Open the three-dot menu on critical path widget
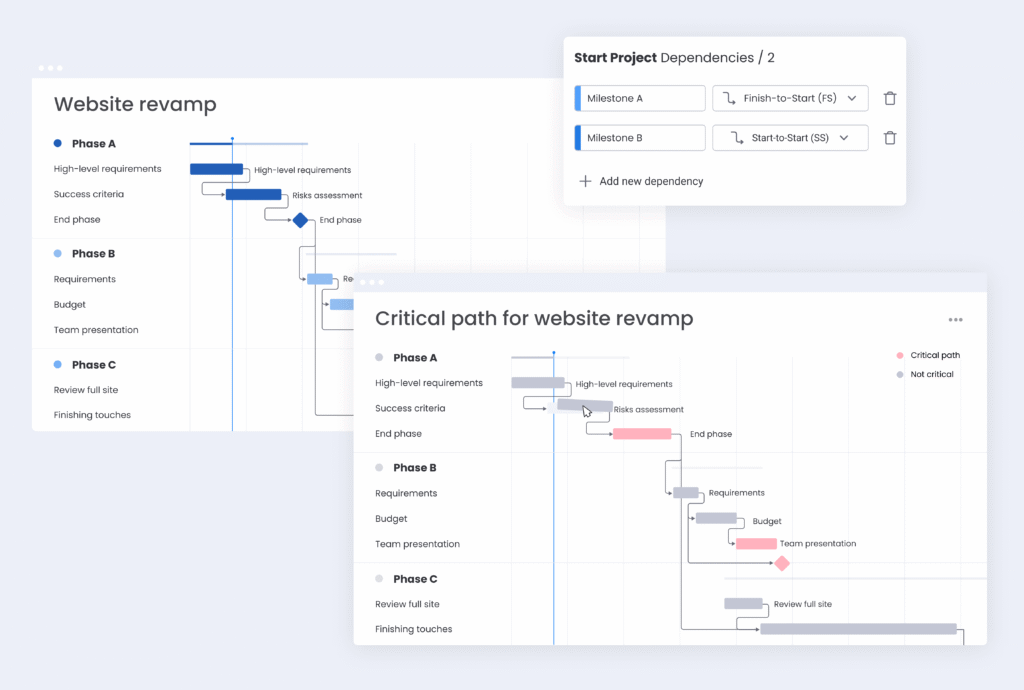Viewport: 1024px width, 690px height. 955,320
